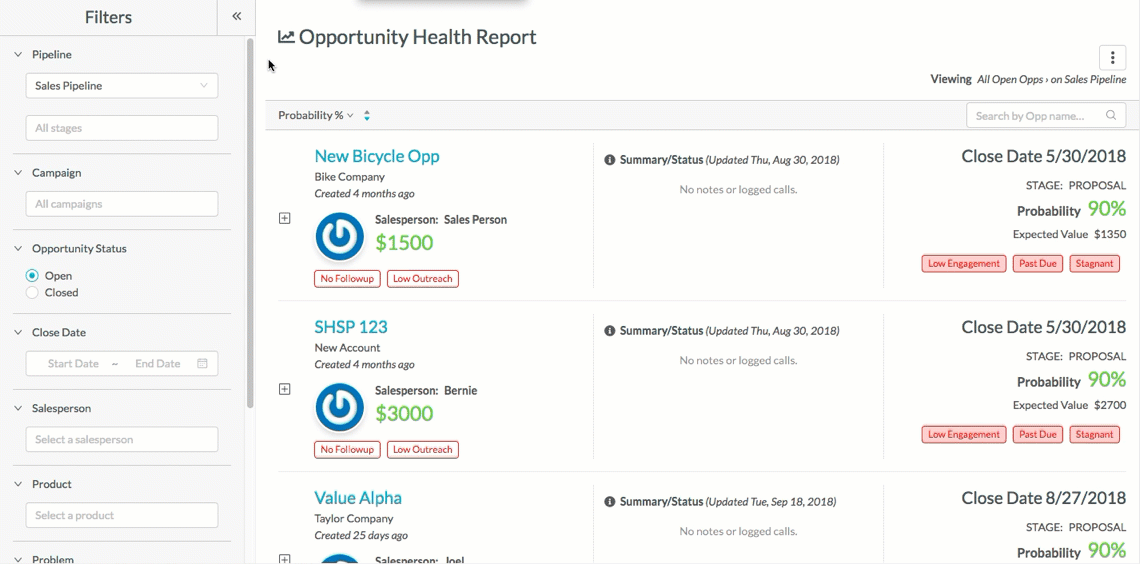The image size is (1140, 564).
Task: Collapse the Product filter section
Action: point(18,484)
